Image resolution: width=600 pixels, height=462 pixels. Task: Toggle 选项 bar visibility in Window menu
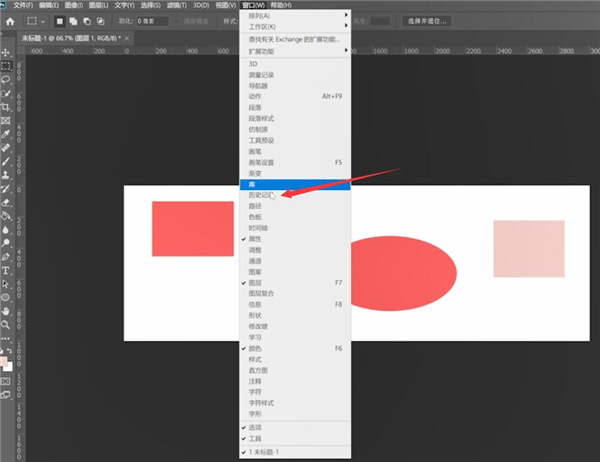pyautogui.click(x=295, y=428)
